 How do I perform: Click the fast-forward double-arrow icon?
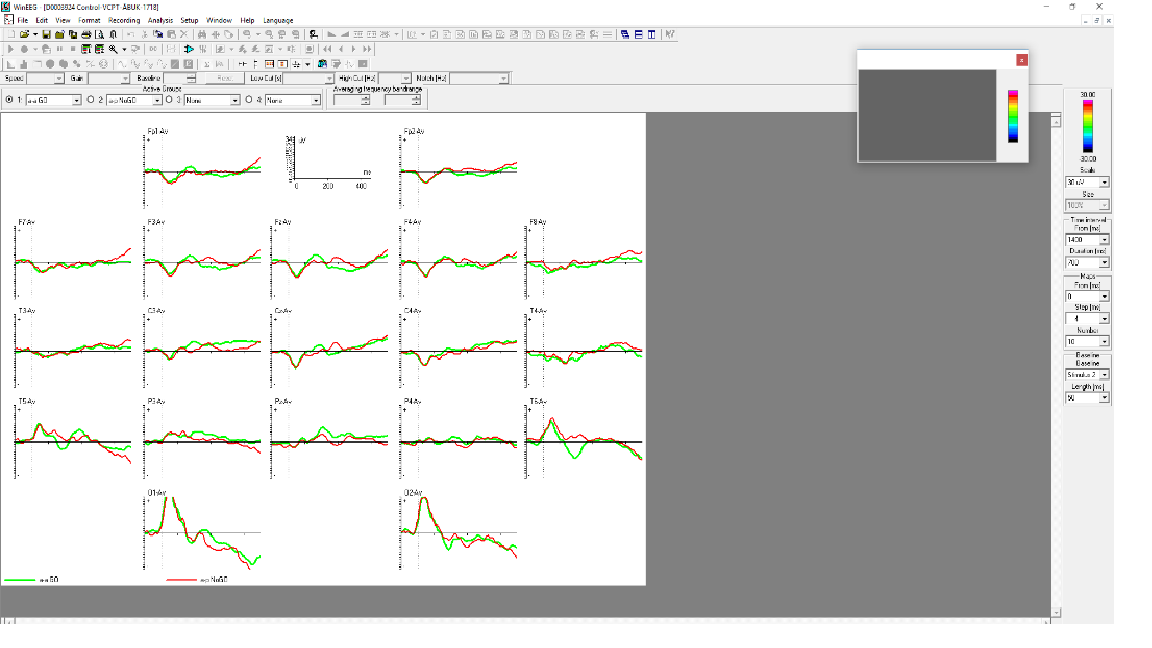click(x=367, y=48)
